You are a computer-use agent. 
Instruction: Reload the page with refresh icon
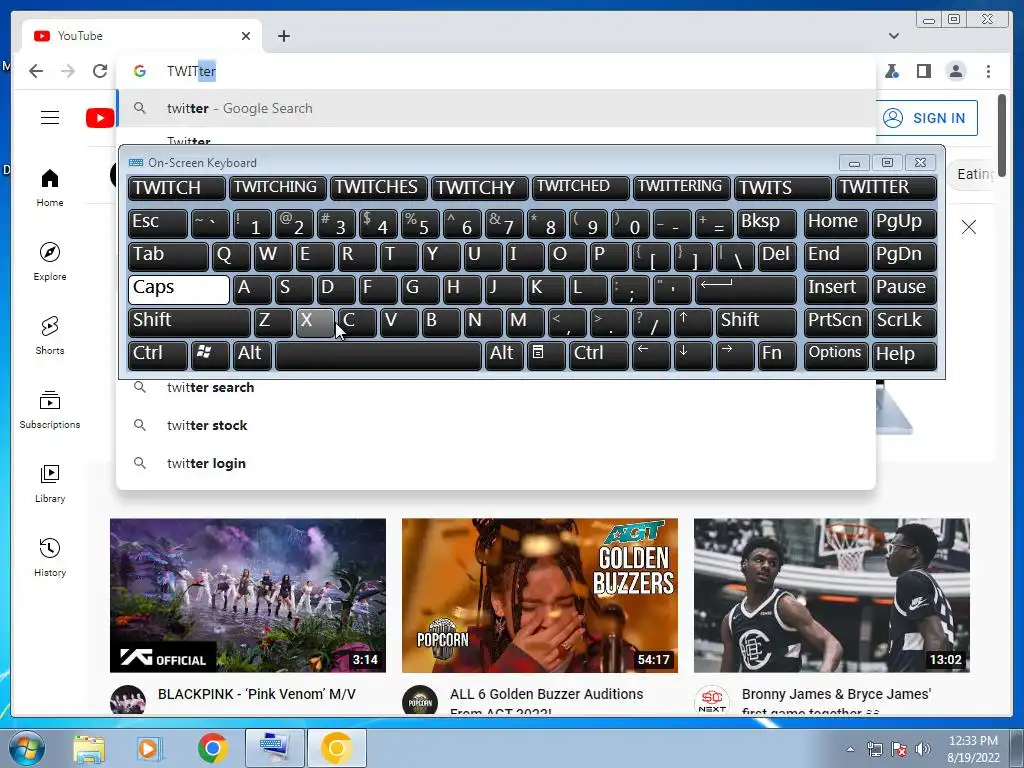(x=100, y=71)
